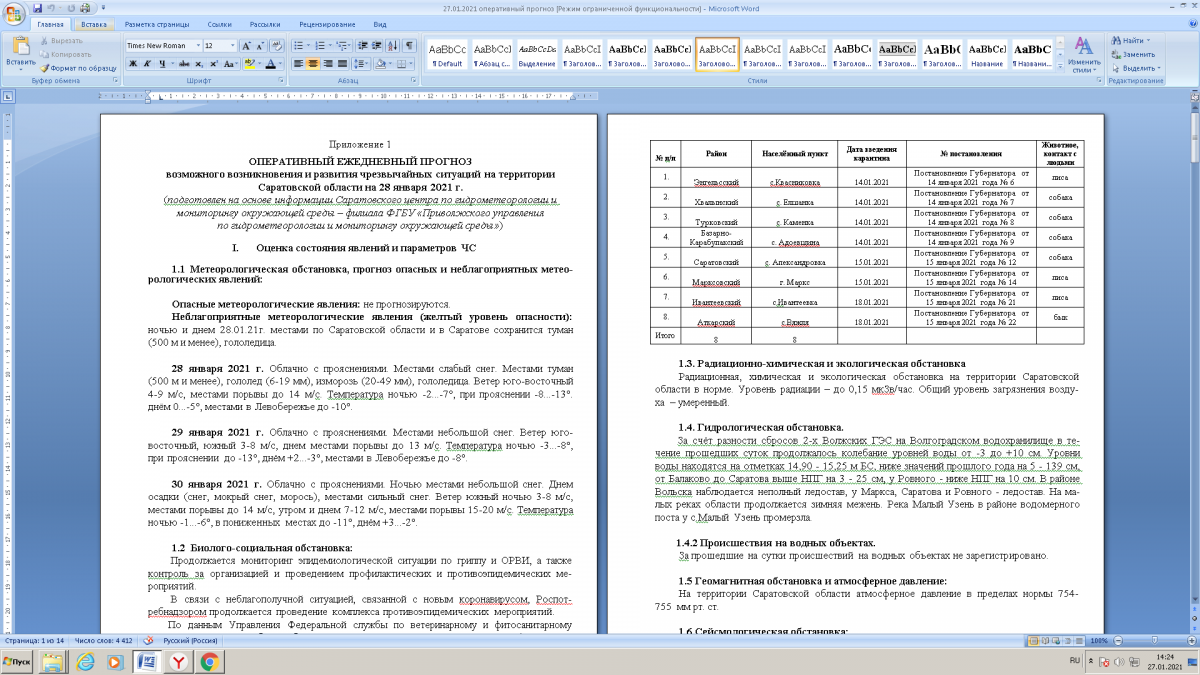Click the tab stop selector at ruler corner

point(8,97)
